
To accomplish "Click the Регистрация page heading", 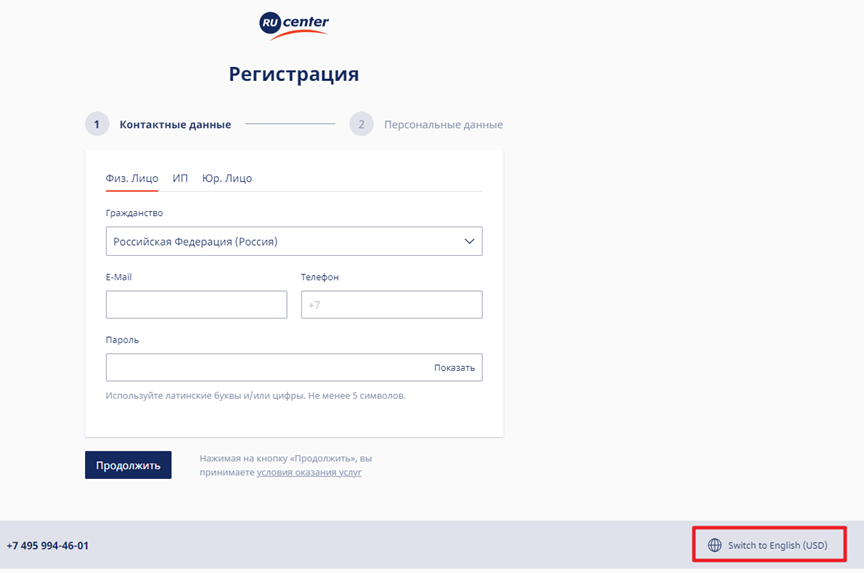I will pyautogui.click(x=294, y=74).
